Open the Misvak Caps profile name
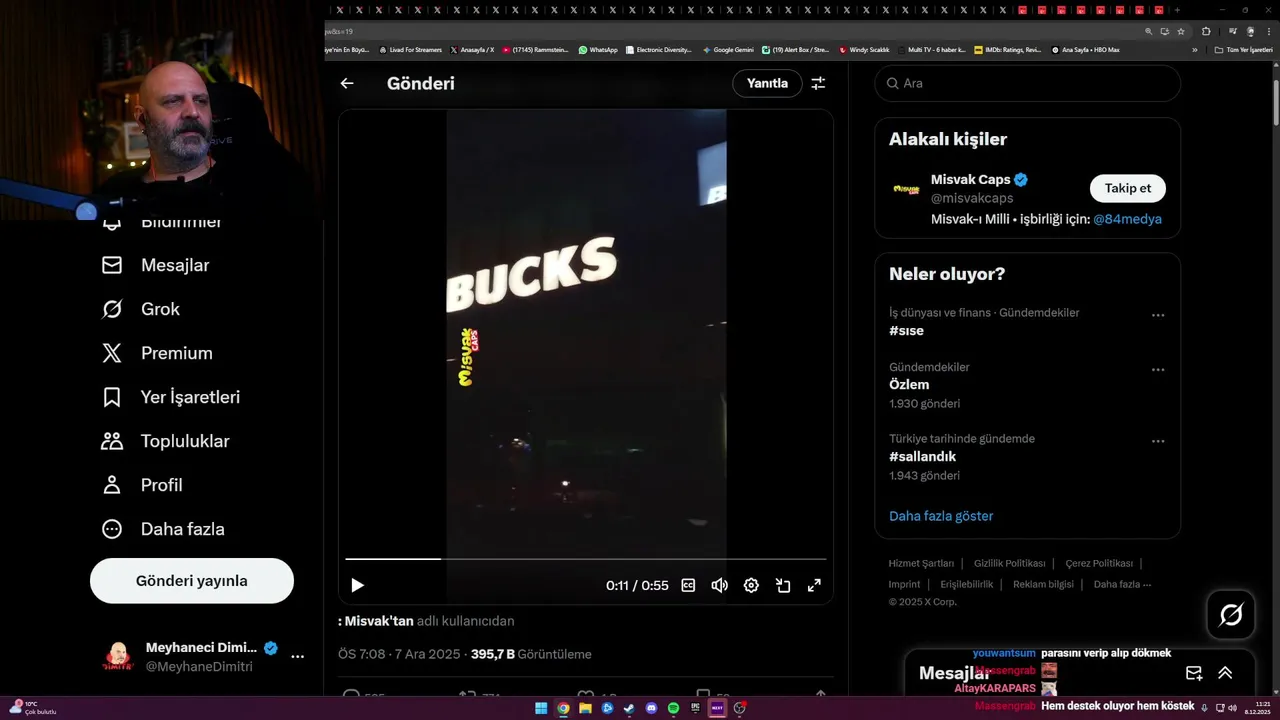 pos(970,180)
